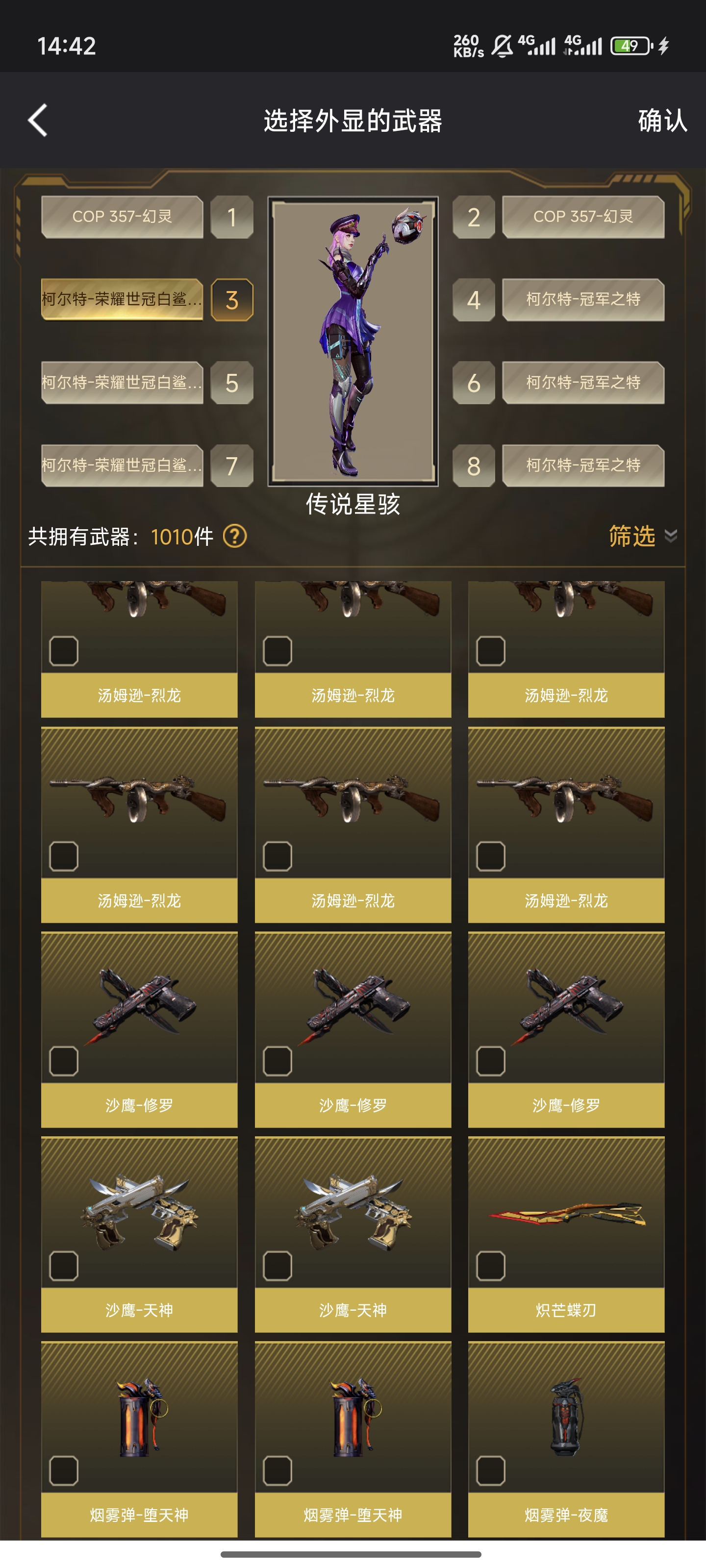Confirm selection with 确认 button
Image resolution: width=706 pixels, height=1568 pixels.
(x=663, y=121)
